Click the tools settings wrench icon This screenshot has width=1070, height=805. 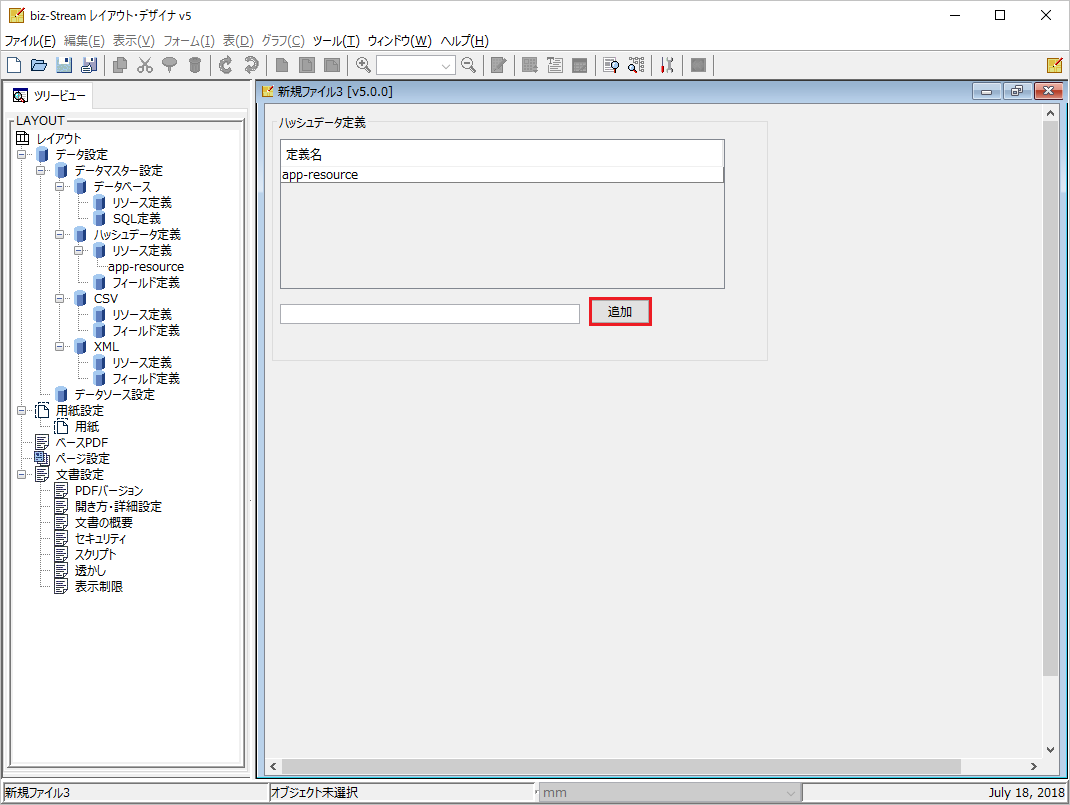click(x=667, y=65)
